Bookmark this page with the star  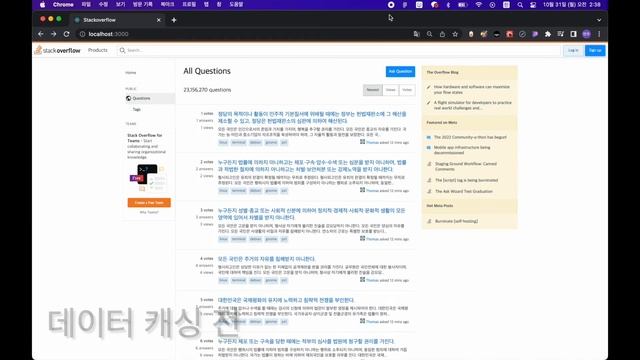(x=455, y=34)
